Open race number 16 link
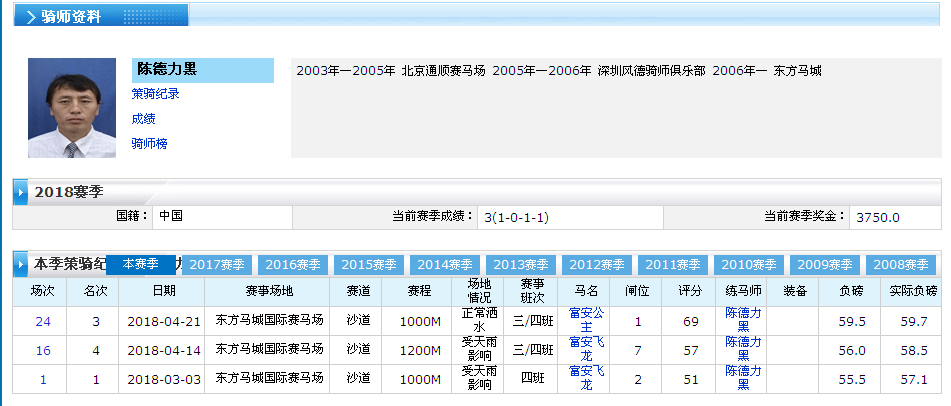The width and height of the screenshot is (951, 406). (43, 350)
